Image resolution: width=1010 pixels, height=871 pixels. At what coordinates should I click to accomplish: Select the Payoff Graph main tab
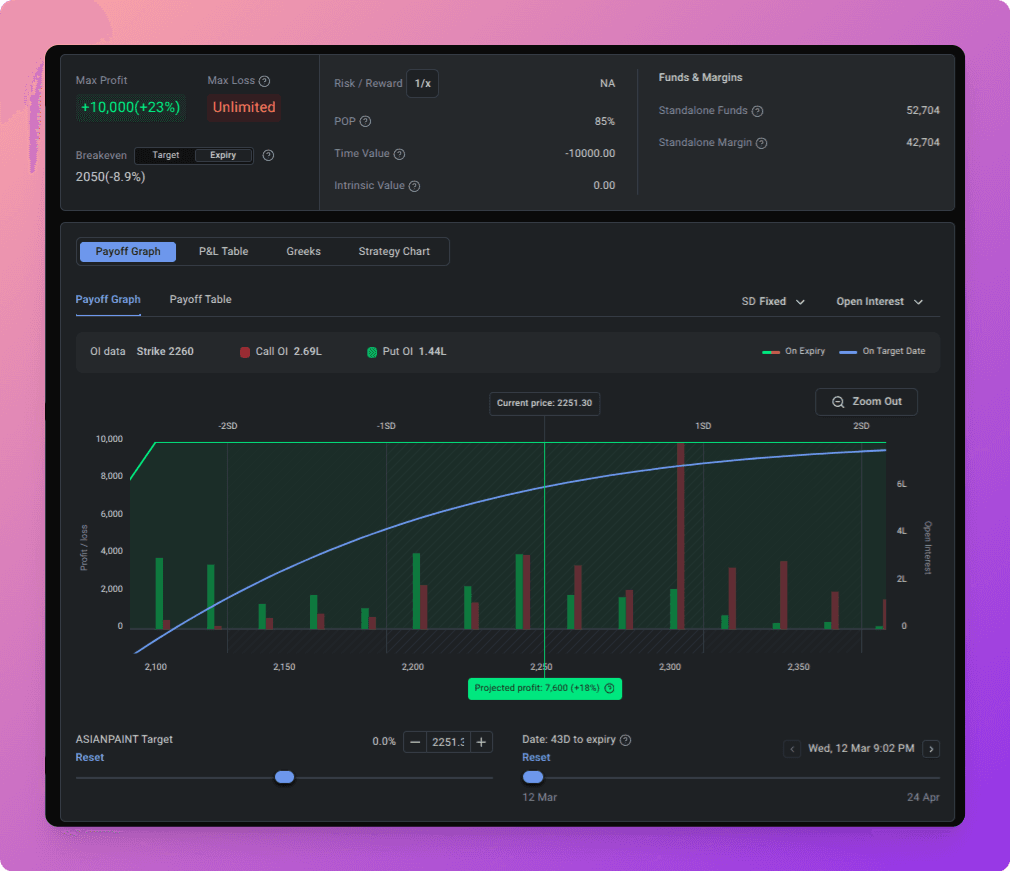128,252
